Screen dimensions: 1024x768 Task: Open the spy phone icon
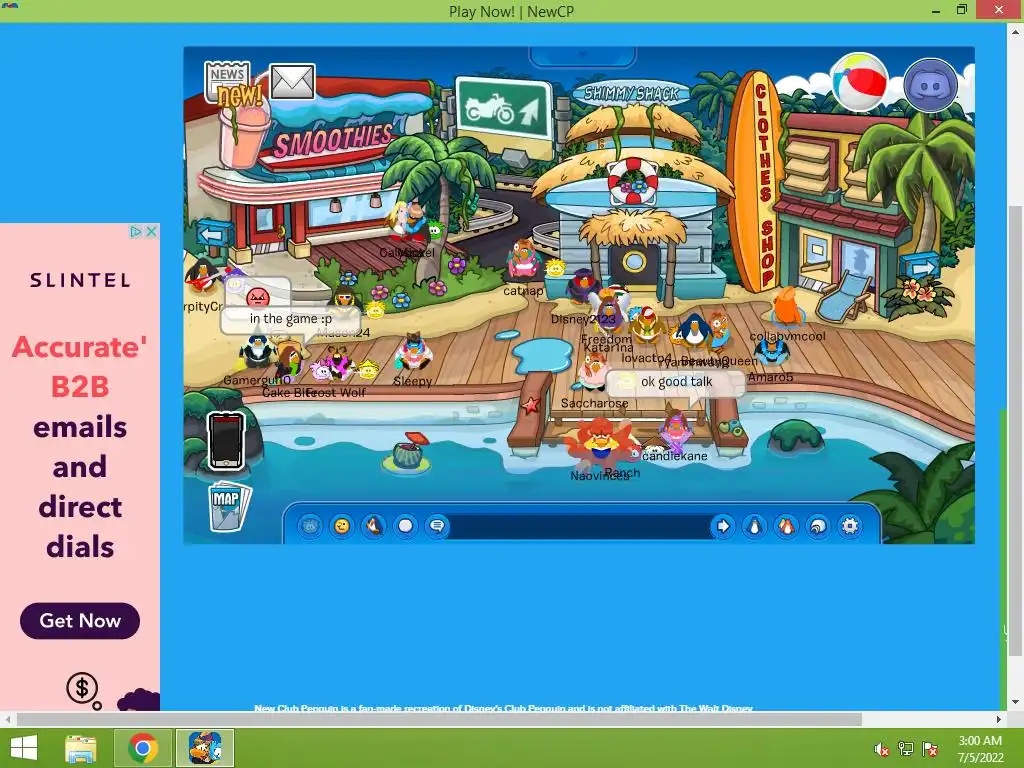coord(226,441)
